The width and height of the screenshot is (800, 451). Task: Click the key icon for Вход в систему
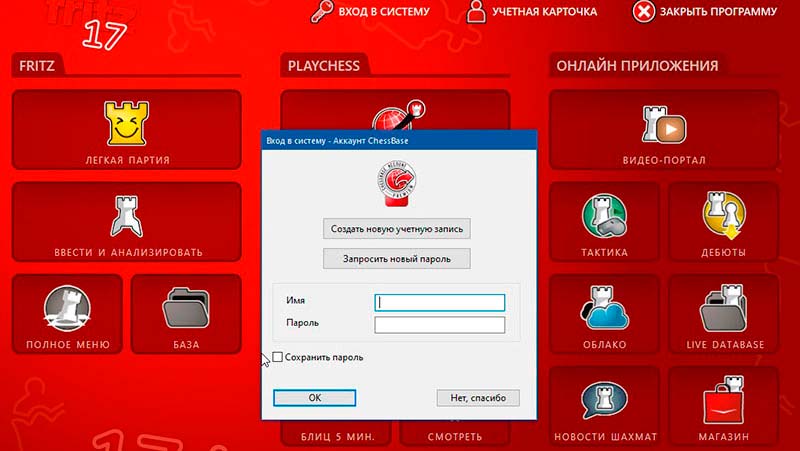coord(322,11)
